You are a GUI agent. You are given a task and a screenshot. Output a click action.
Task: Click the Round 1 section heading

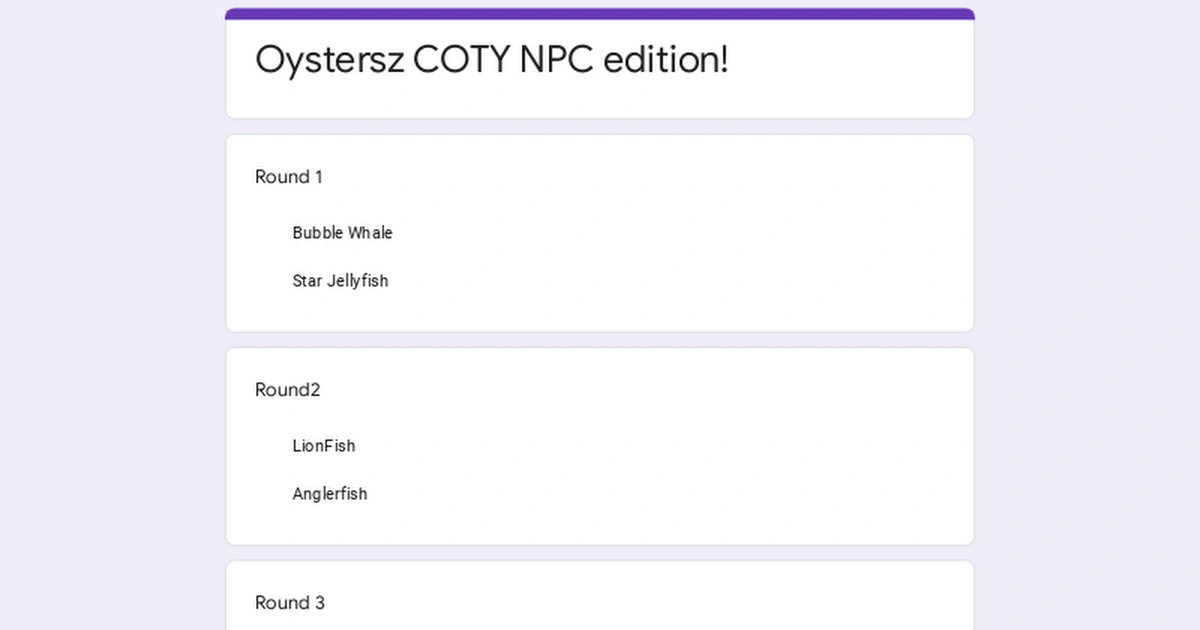click(288, 177)
